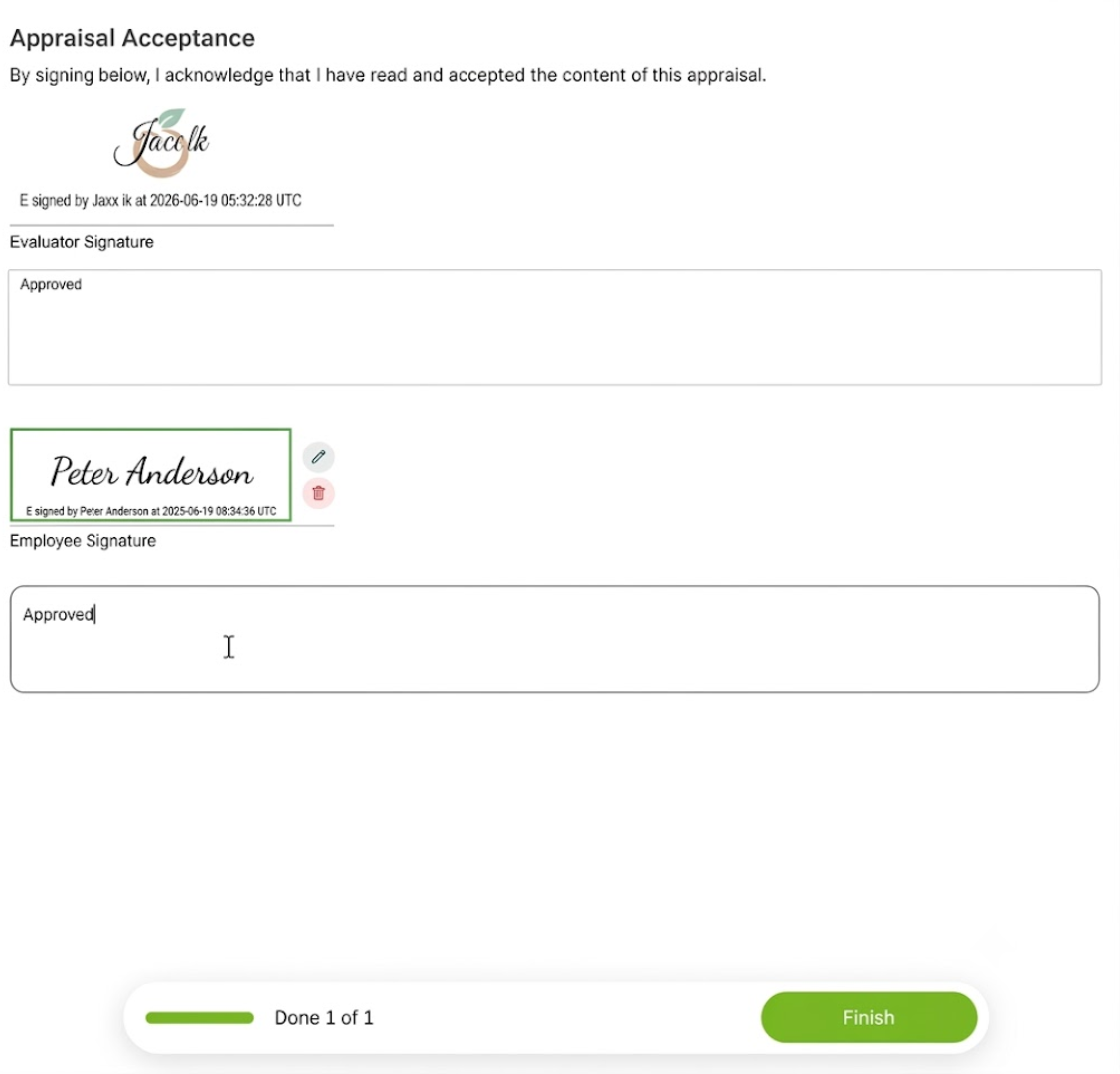Click the green leaf on evaluator logo

[x=172, y=118]
